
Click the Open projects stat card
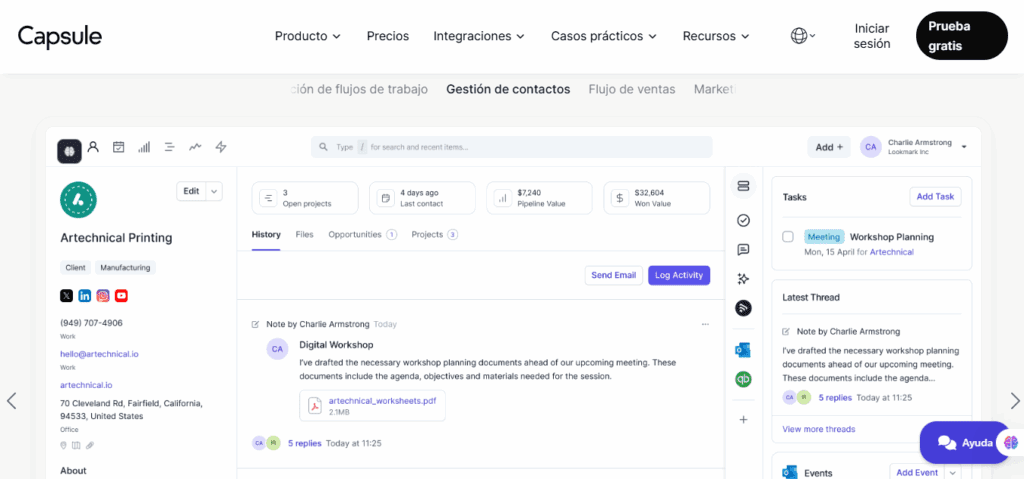tap(305, 198)
